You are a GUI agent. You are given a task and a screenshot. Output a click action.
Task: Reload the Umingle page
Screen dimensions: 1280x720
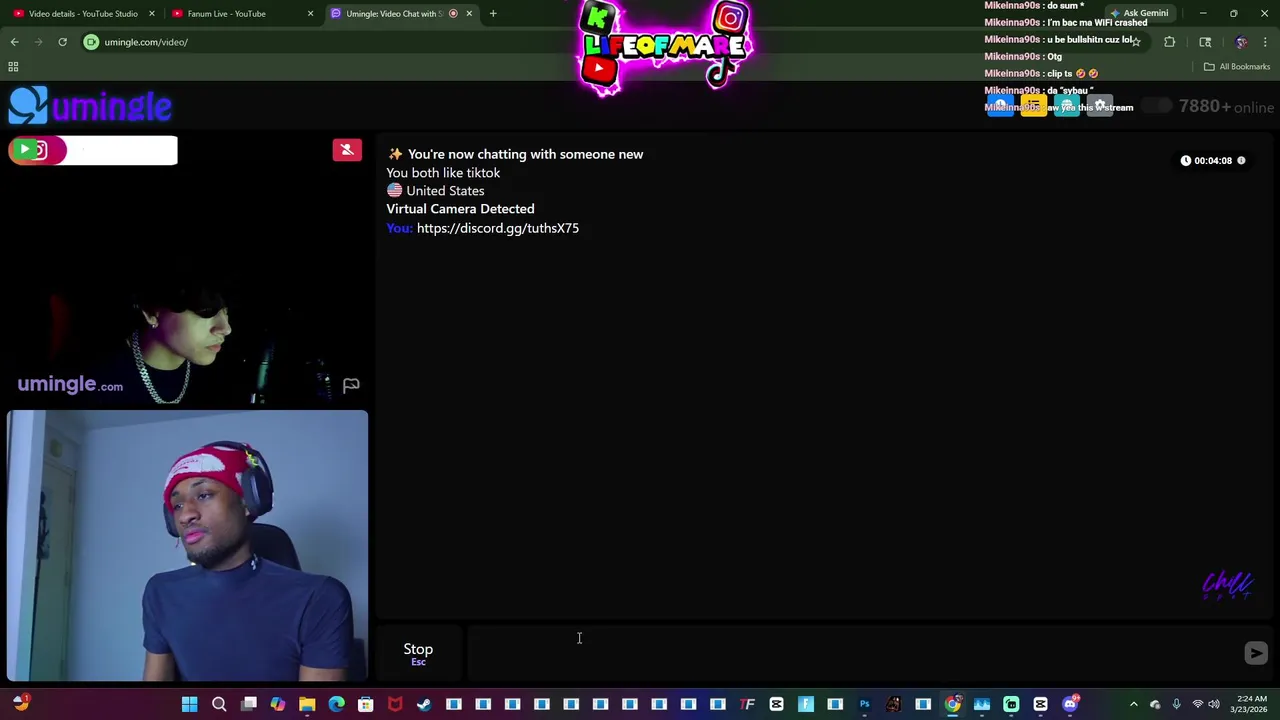[x=62, y=42]
